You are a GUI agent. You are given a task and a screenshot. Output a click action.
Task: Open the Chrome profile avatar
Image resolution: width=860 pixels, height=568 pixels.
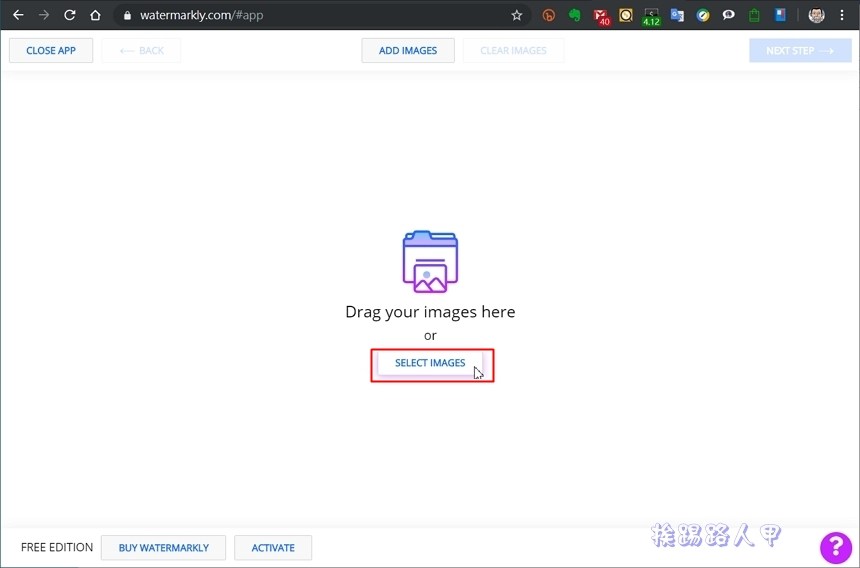816,15
